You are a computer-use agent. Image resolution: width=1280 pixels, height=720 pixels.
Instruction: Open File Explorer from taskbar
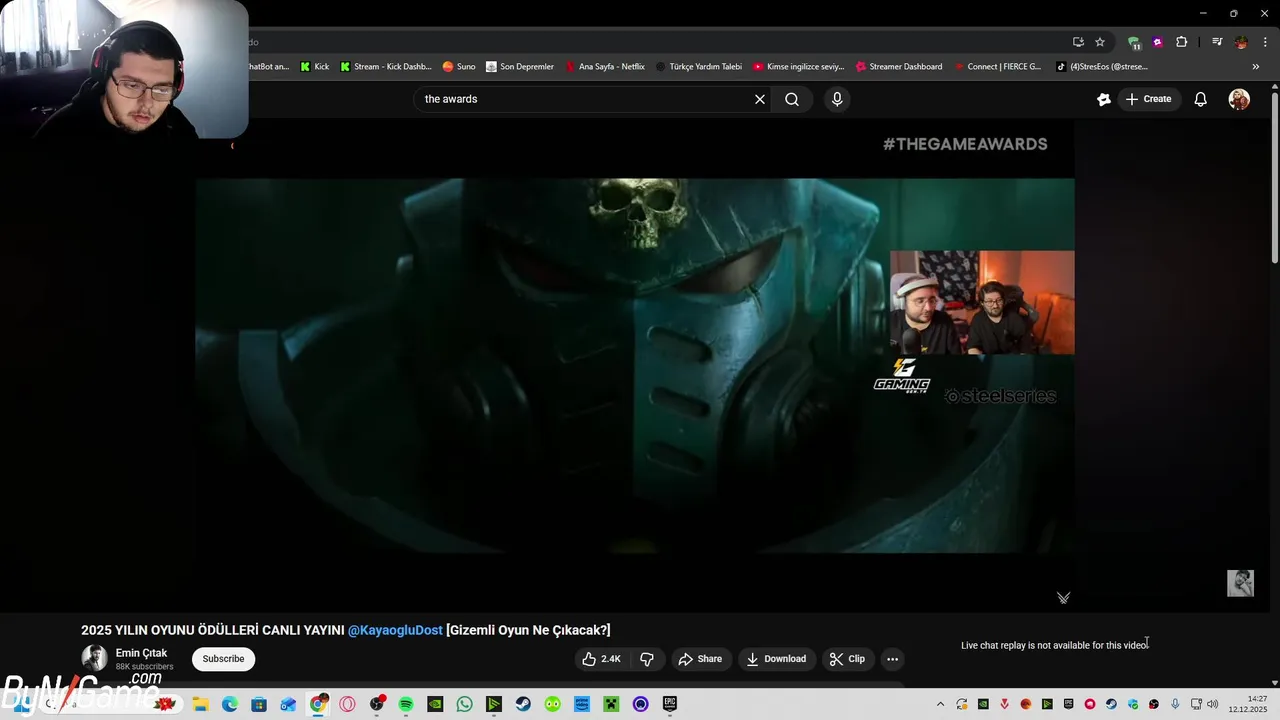click(x=200, y=704)
